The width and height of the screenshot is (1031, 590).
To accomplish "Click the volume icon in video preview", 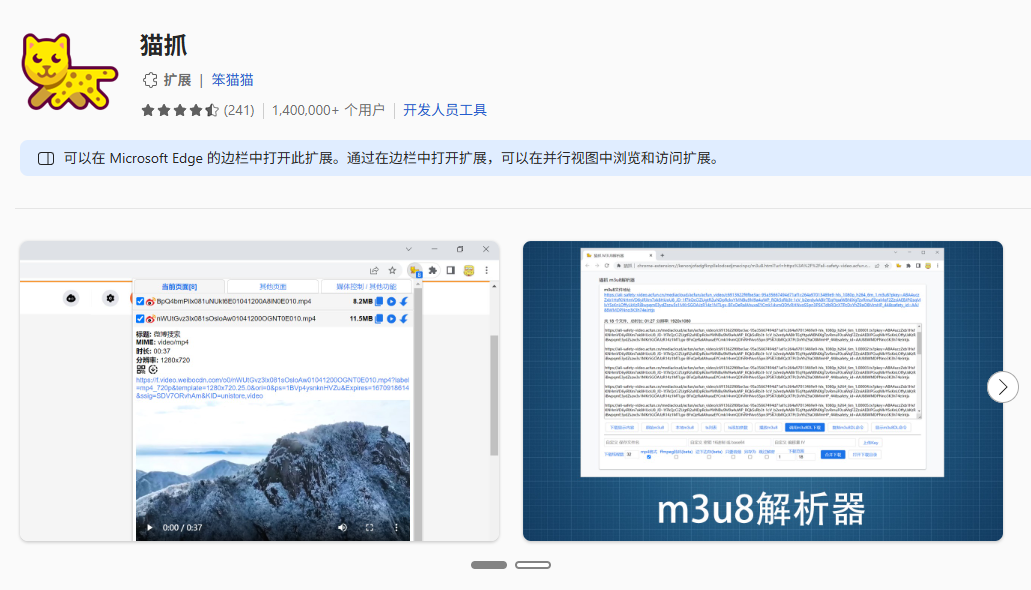I will click(342, 528).
